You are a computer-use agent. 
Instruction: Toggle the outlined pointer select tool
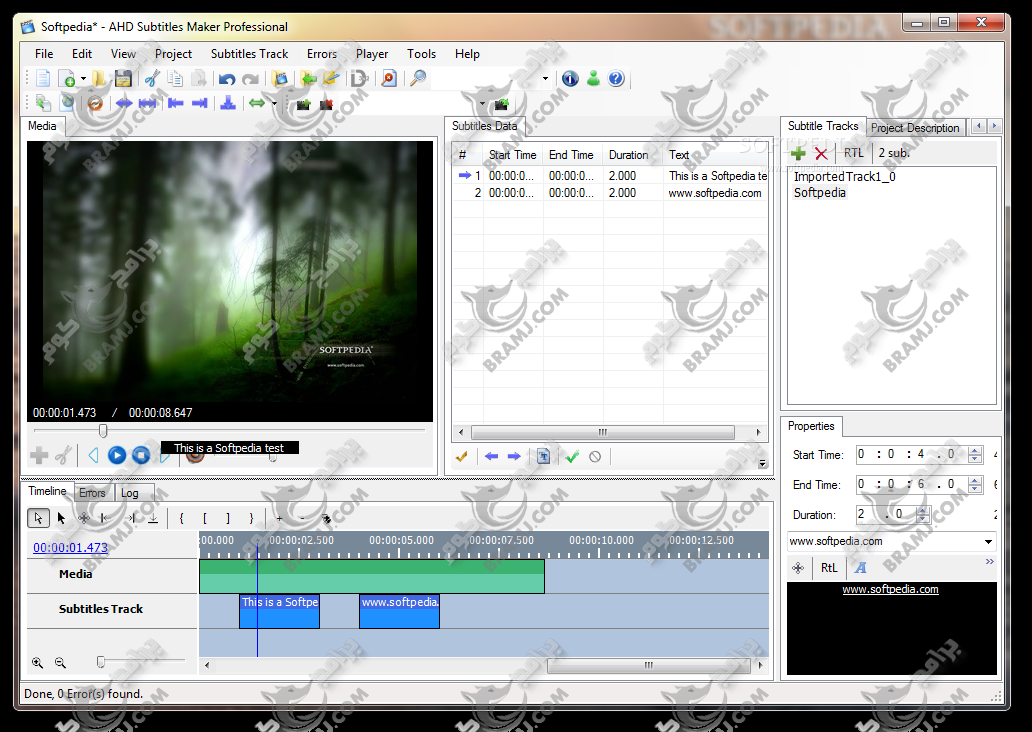[38, 518]
